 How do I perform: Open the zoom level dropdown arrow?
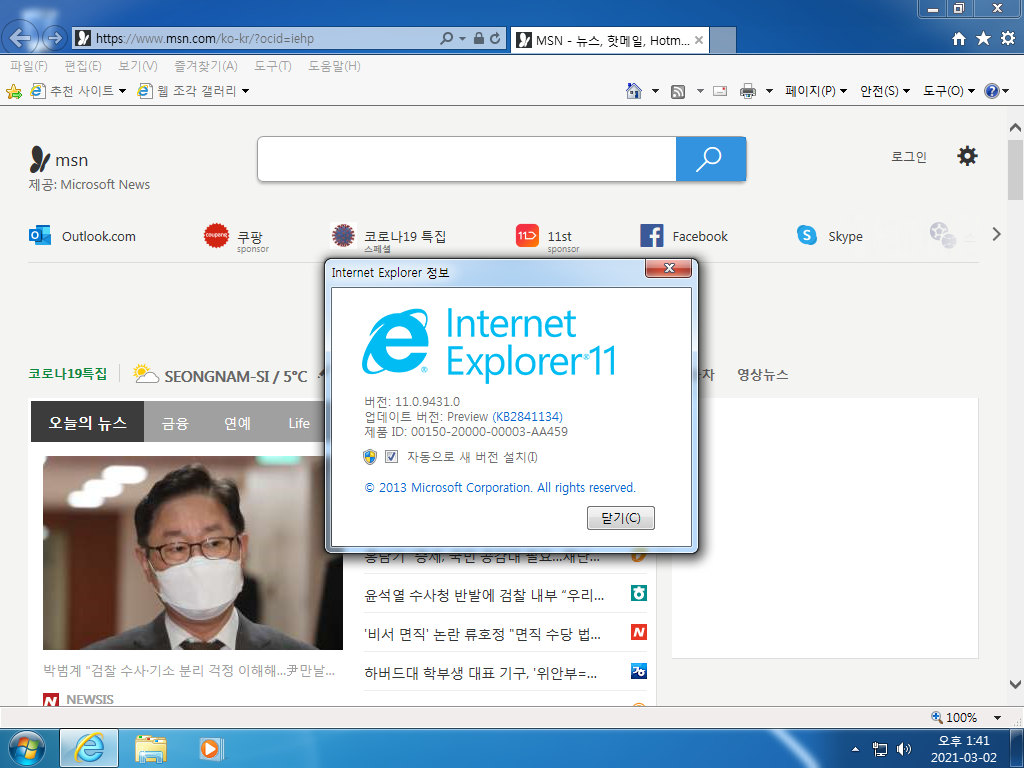(x=997, y=718)
